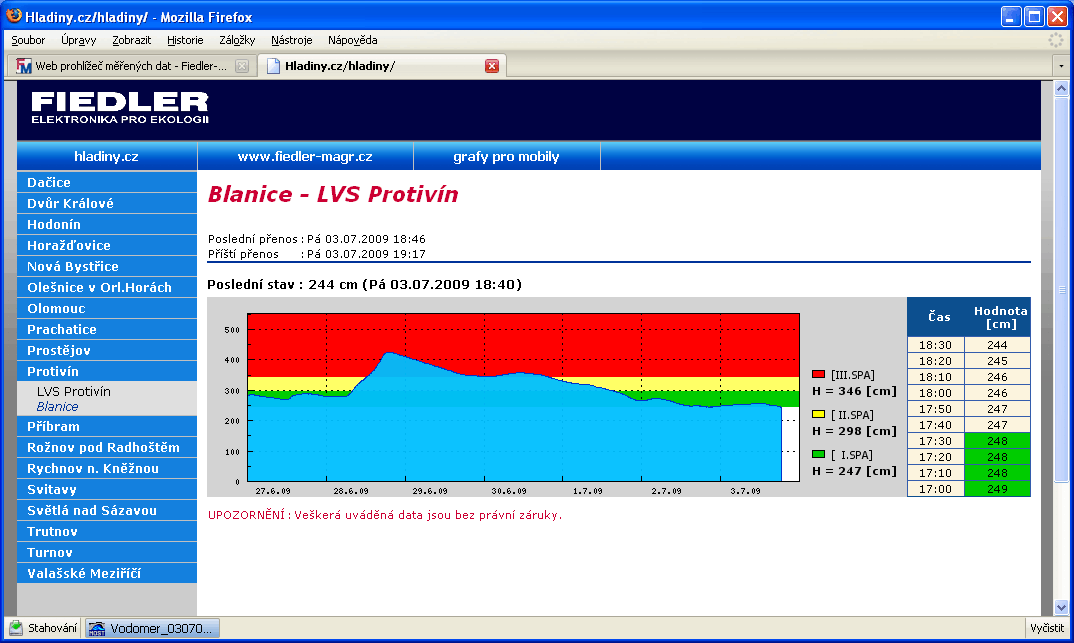The height and width of the screenshot is (643, 1074).
Task: Open the Úpravy menu
Action: (78, 40)
